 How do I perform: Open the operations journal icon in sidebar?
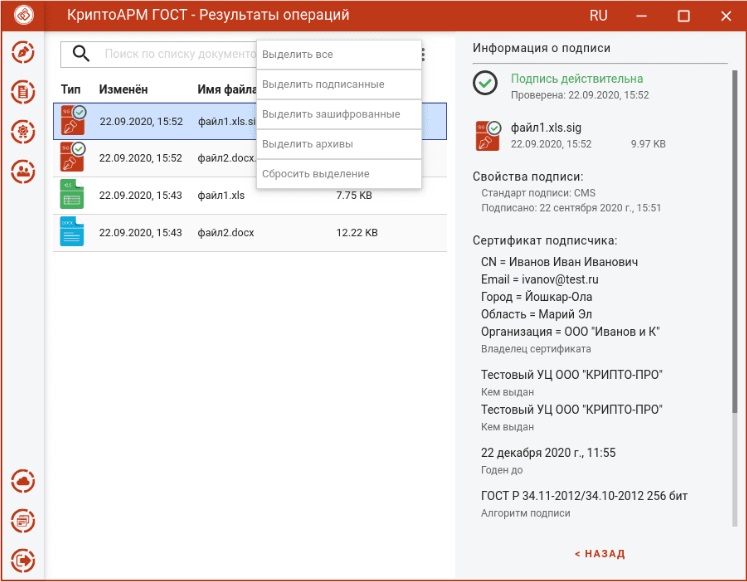coord(23,521)
